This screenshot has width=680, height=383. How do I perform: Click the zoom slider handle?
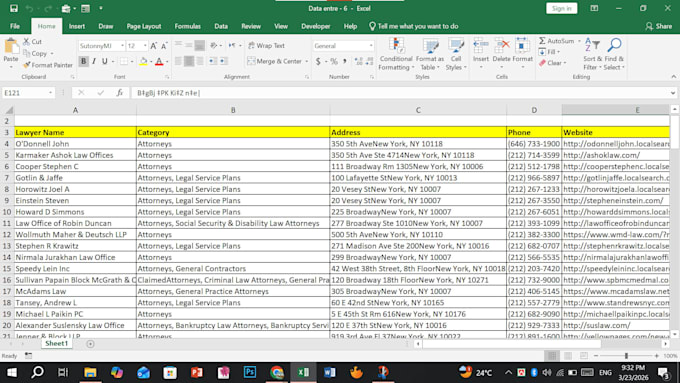(626, 356)
